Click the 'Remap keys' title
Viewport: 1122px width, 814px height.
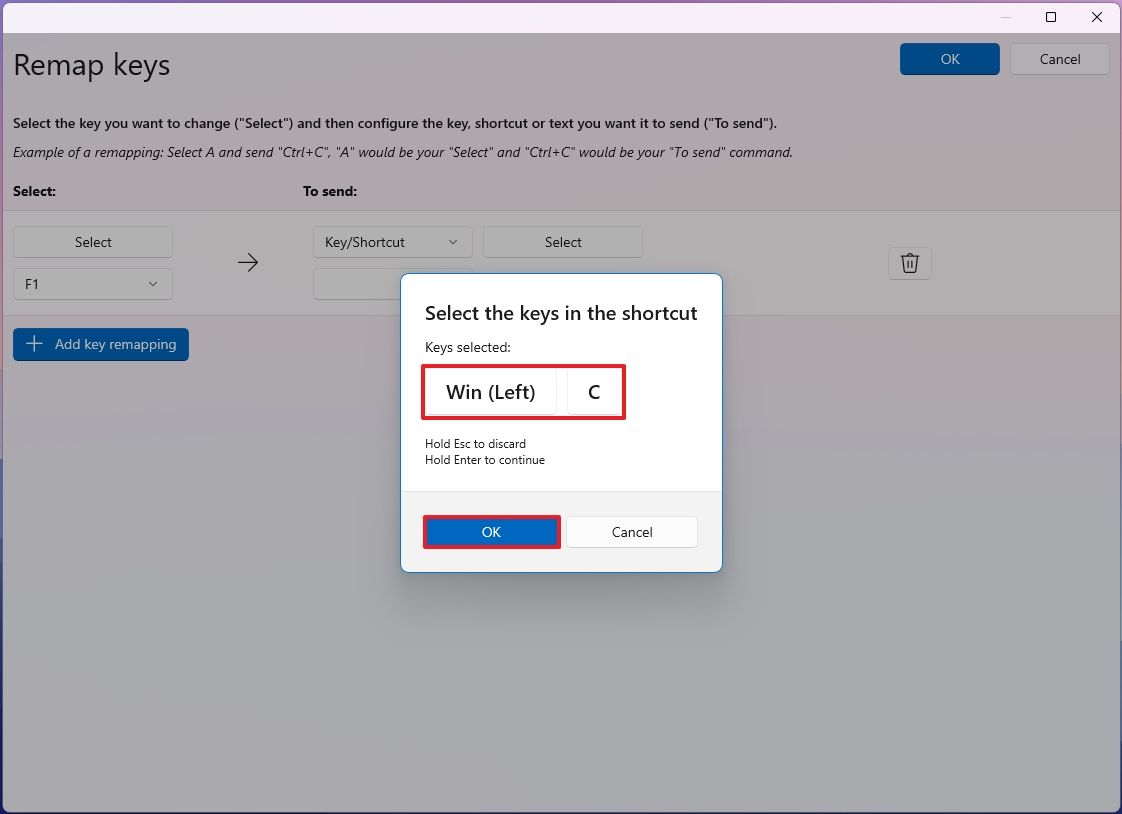[x=92, y=65]
